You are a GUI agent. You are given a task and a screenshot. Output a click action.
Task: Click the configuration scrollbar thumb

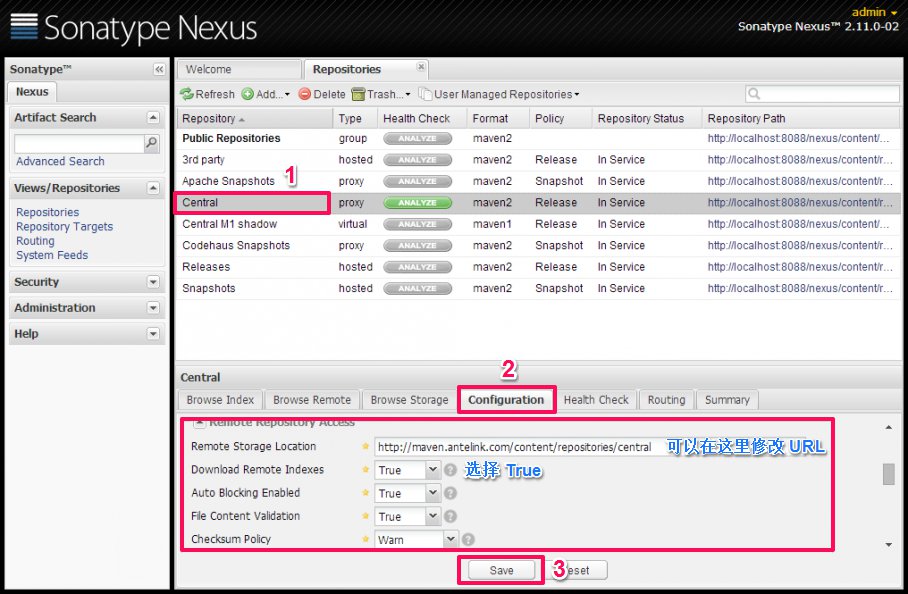pyautogui.click(x=888, y=474)
